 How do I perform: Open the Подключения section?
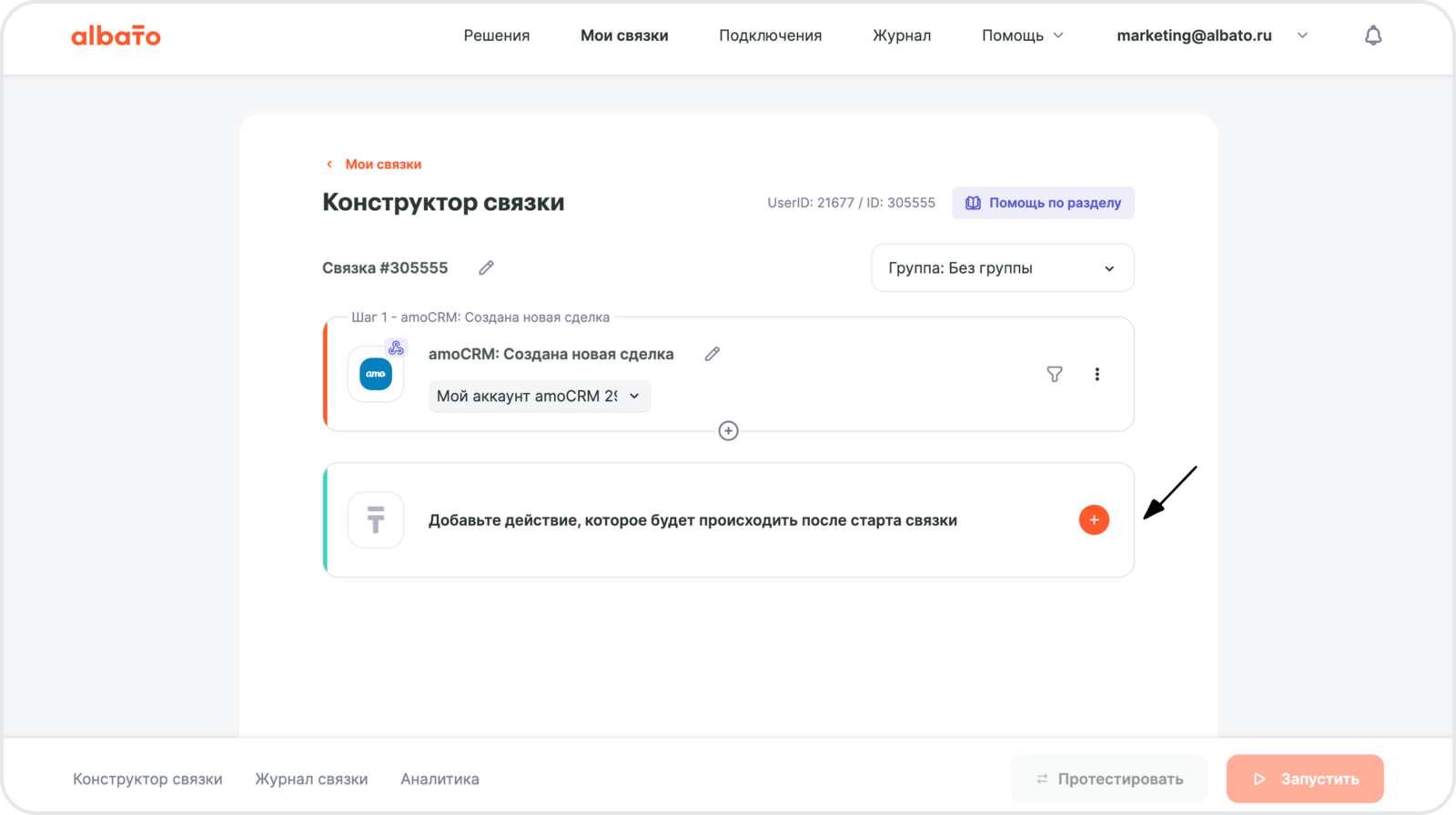[x=770, y=35]
